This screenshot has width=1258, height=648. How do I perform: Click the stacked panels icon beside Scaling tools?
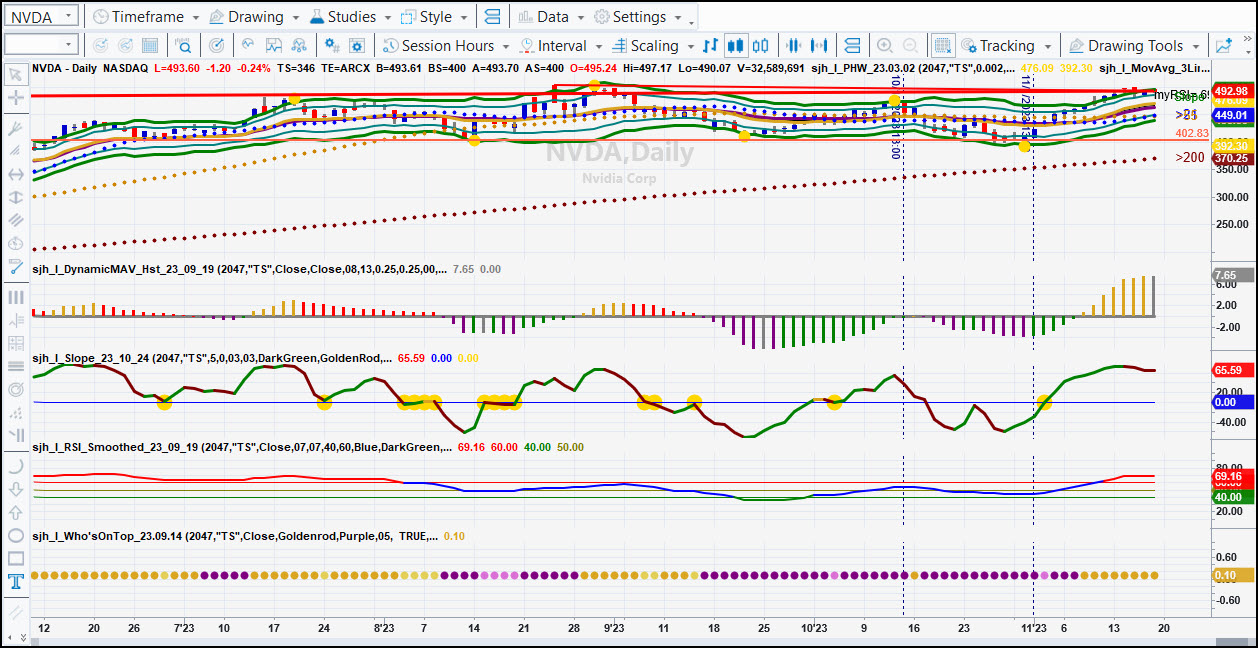click(852, 46)
